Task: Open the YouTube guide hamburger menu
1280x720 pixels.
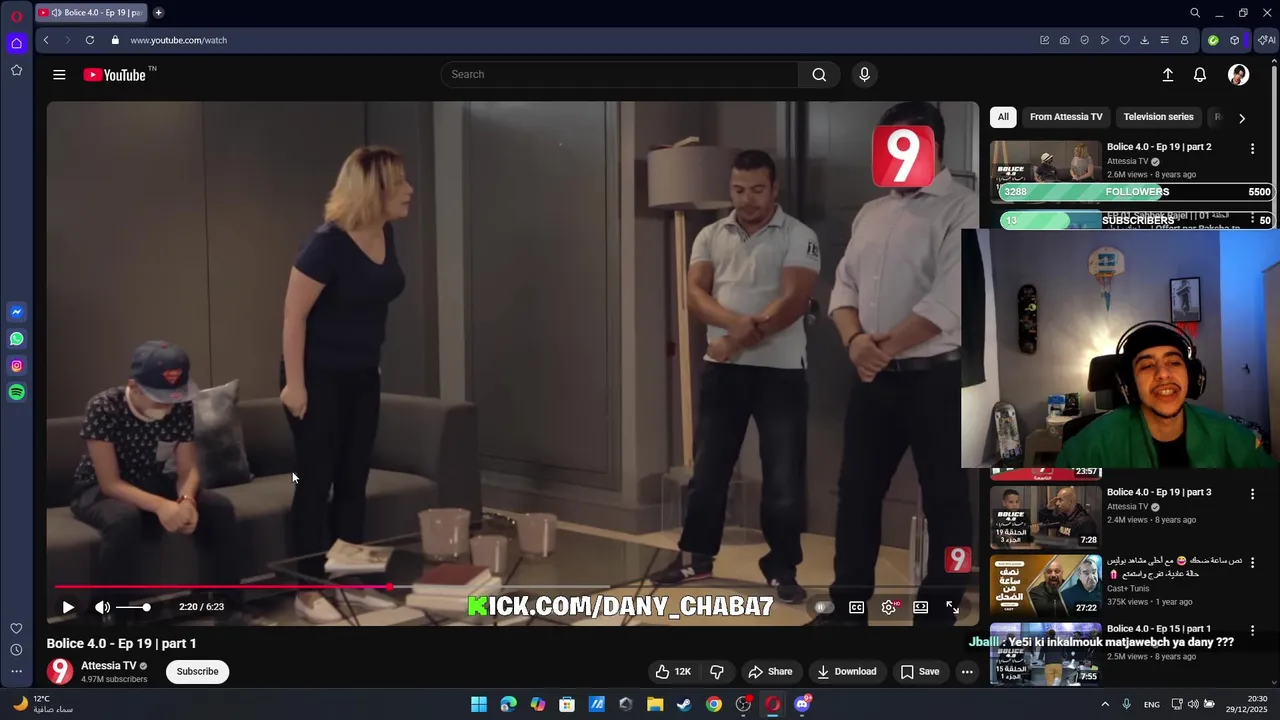Action: point(59,75)
